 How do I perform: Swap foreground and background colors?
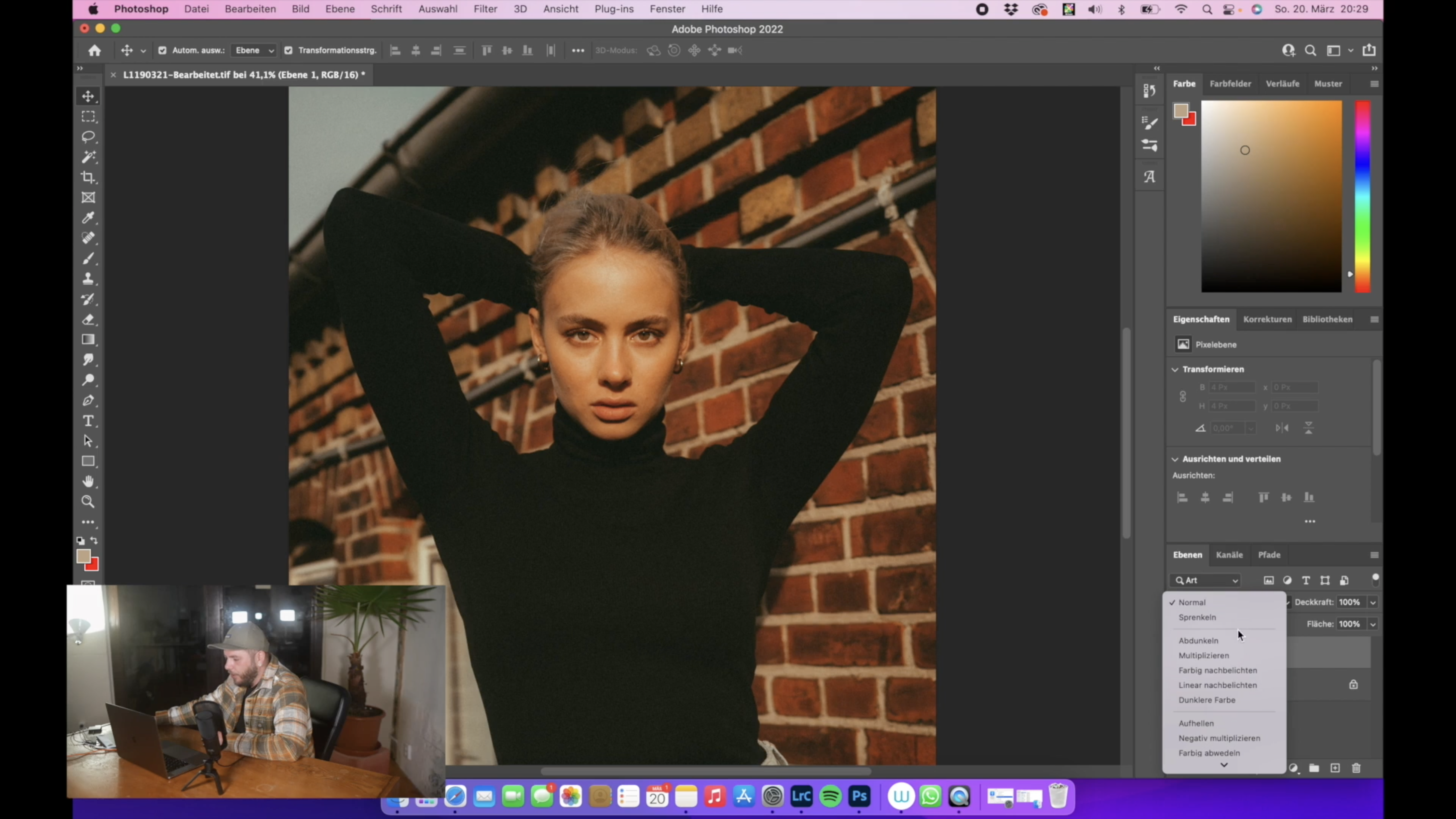94,541
